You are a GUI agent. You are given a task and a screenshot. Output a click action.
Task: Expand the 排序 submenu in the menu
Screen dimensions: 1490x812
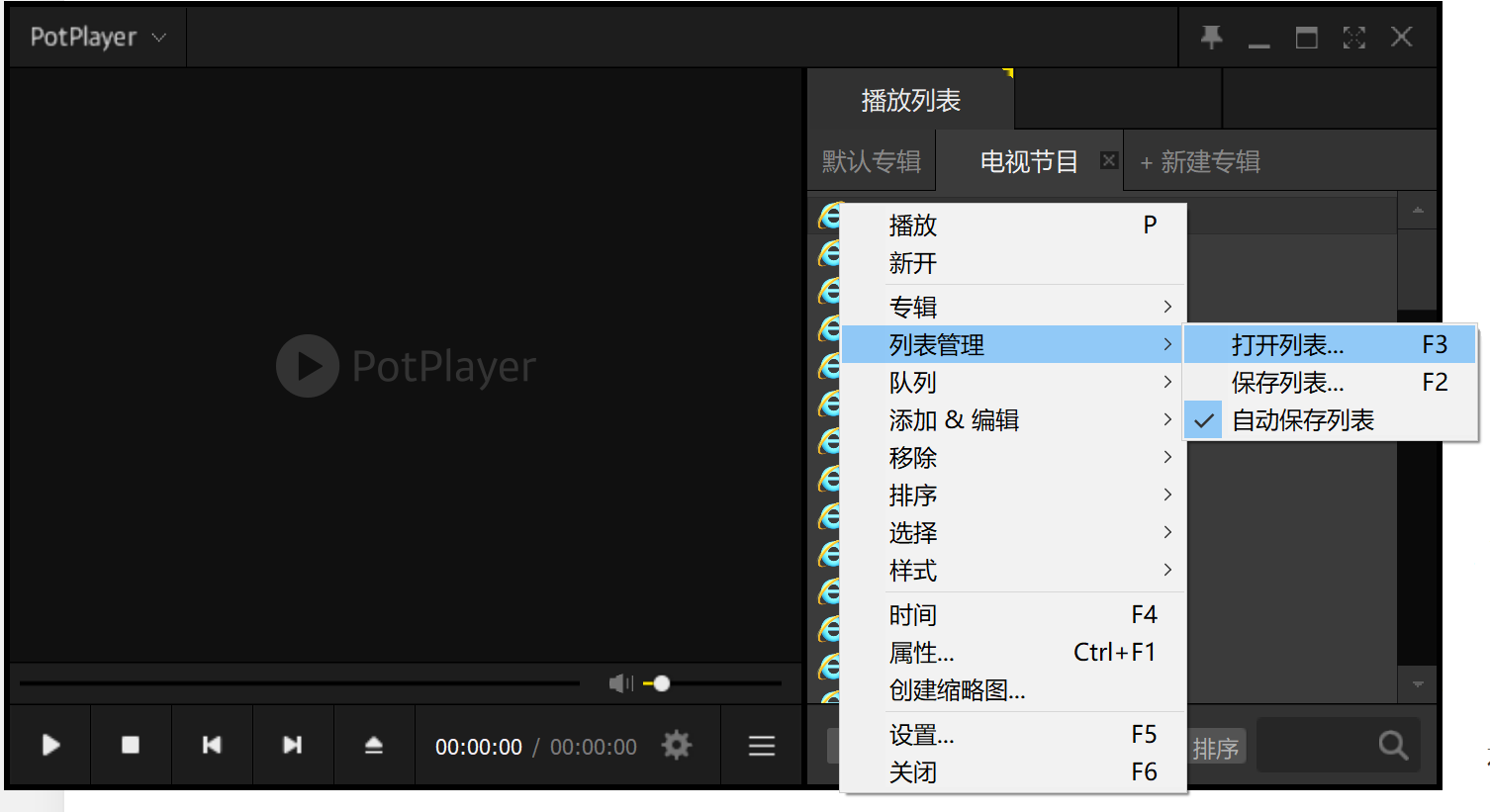(x=1012, y=495)
